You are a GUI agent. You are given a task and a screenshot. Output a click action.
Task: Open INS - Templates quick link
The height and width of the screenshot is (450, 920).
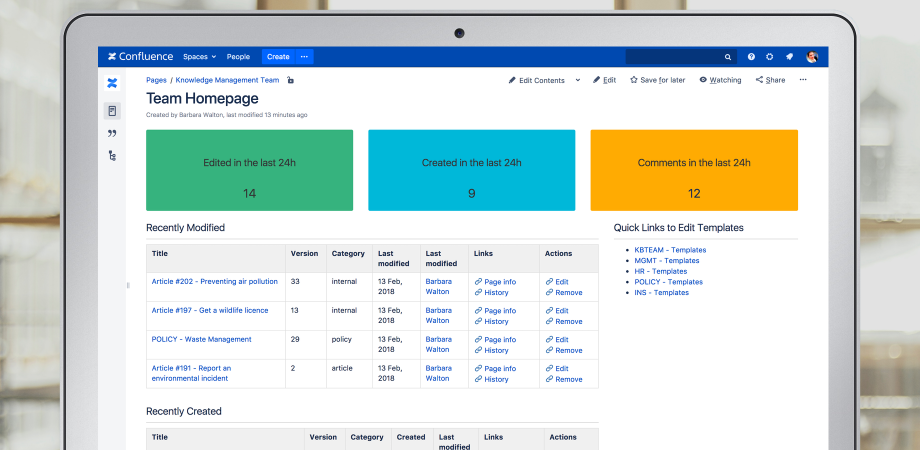(x=661, y=292)
